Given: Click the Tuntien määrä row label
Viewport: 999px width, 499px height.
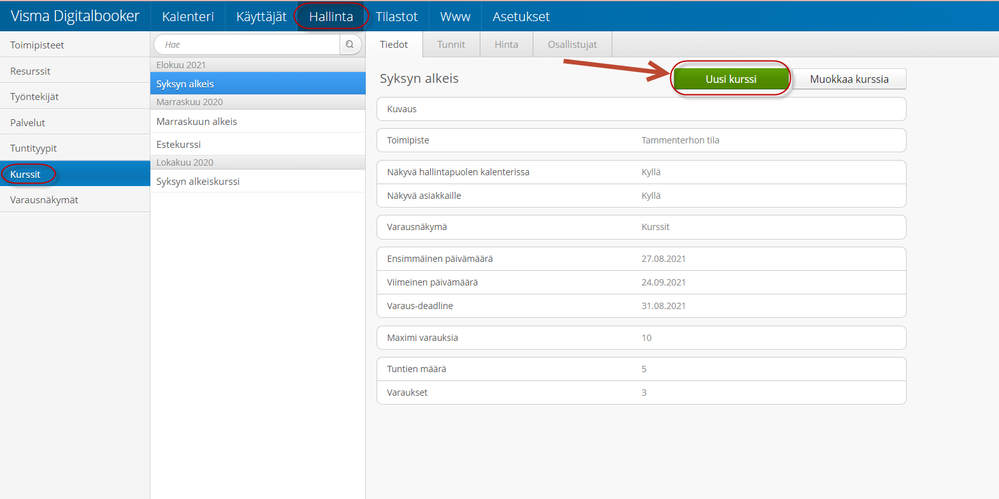Looking at the screenshot, I should pos(416,369).
